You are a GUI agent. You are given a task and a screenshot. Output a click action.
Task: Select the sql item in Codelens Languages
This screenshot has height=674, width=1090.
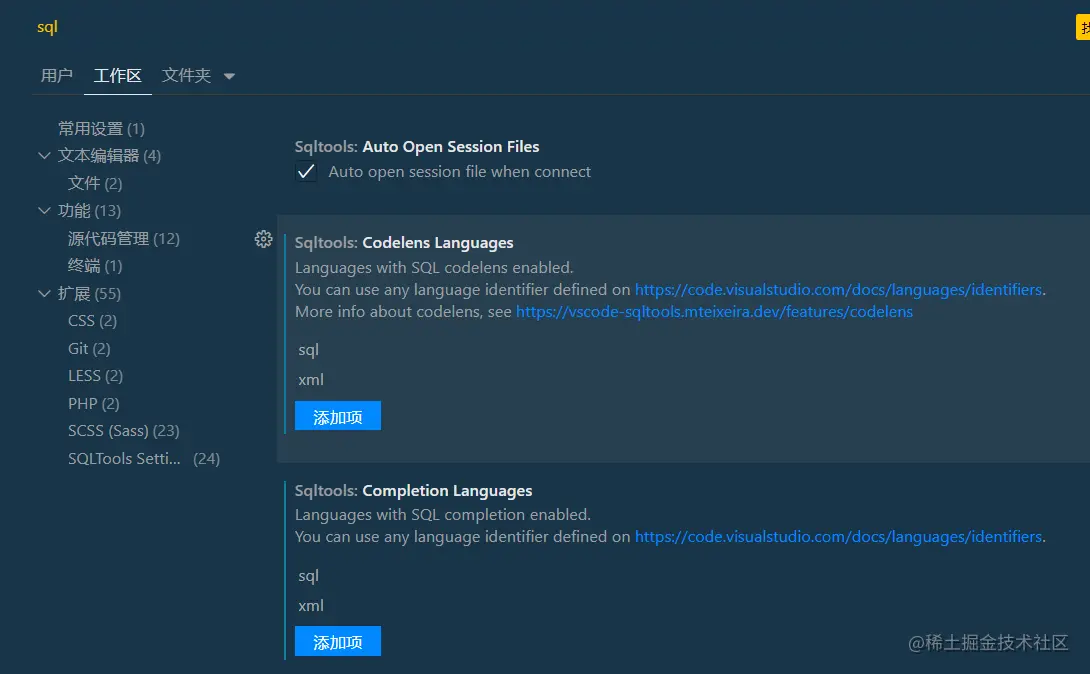(x=309, y=350)
